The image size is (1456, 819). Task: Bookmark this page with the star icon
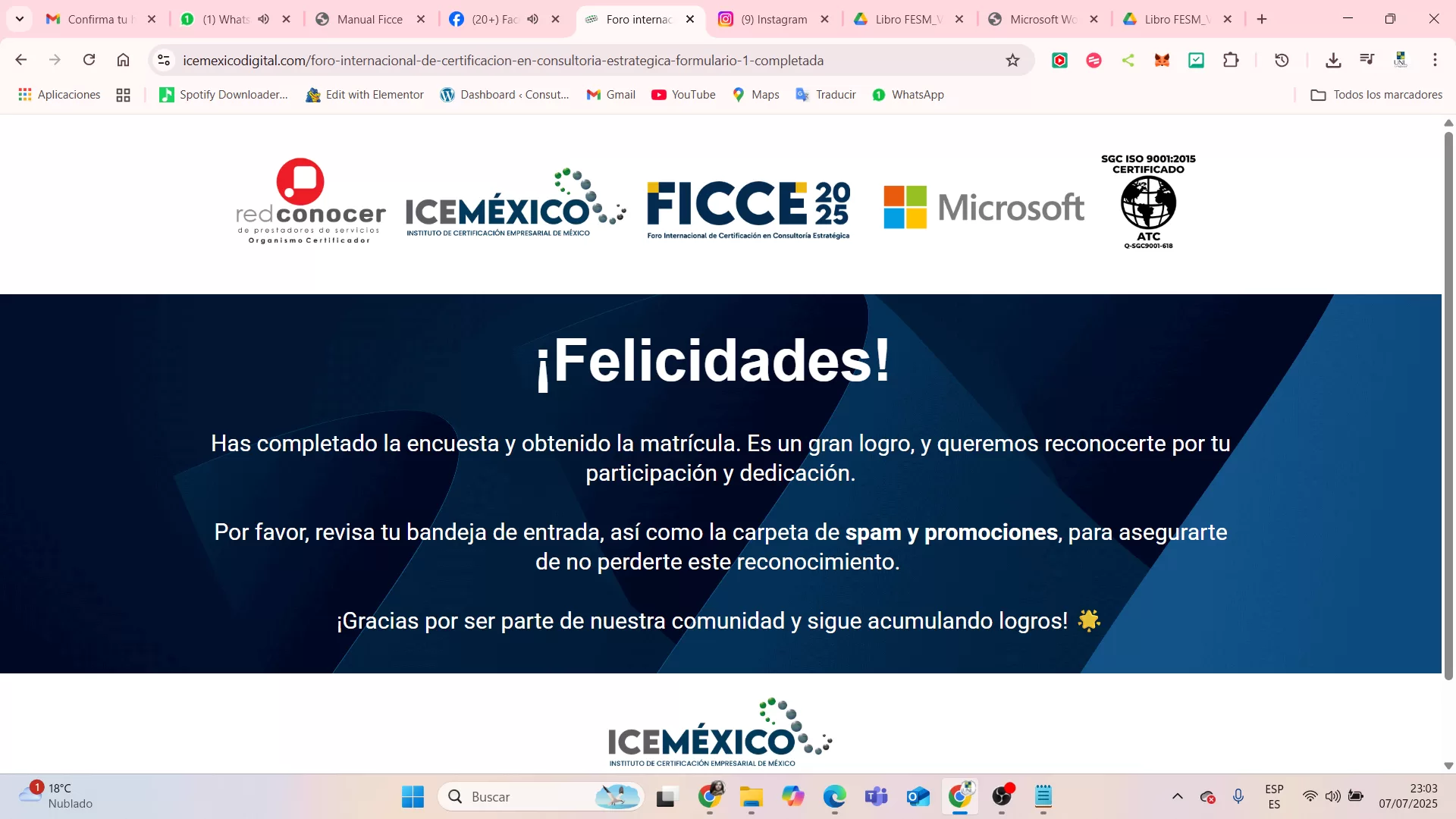tap(1012, 61)
